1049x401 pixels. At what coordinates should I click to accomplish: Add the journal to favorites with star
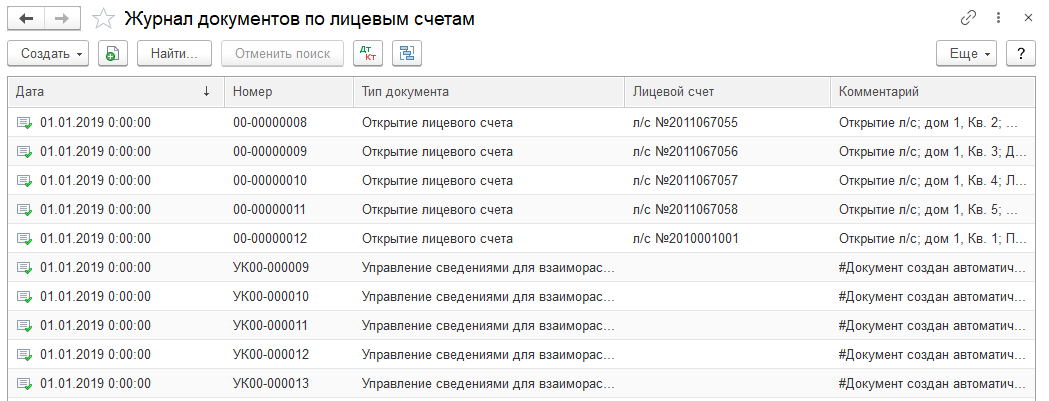[x=102, y=18]
